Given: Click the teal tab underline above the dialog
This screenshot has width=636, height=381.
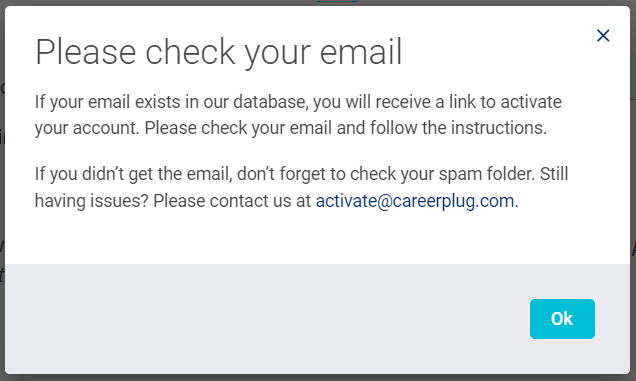Looking at the screenshot, I should coord(337,1).
